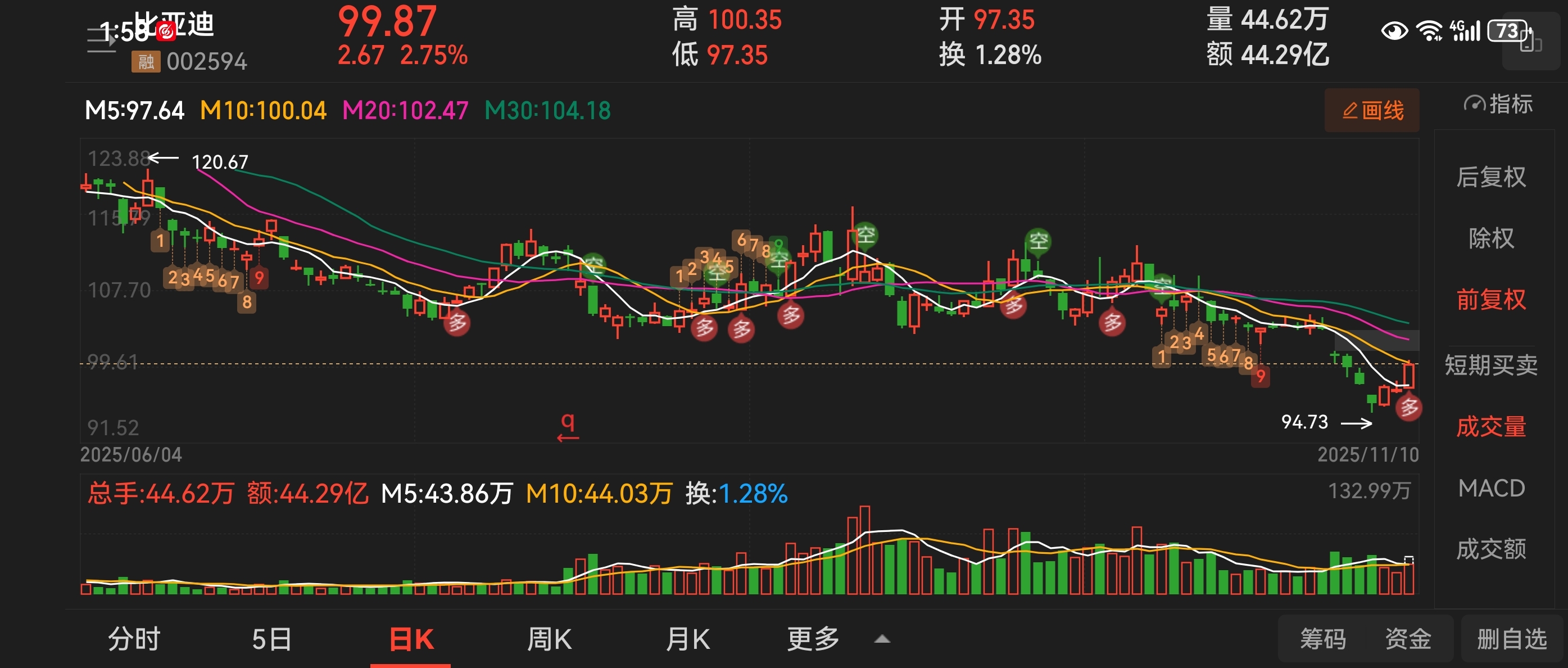Tap the last 多 signal marker on chart
Viewport: 1568px width, 668px height.
(x=1408, y=407)
